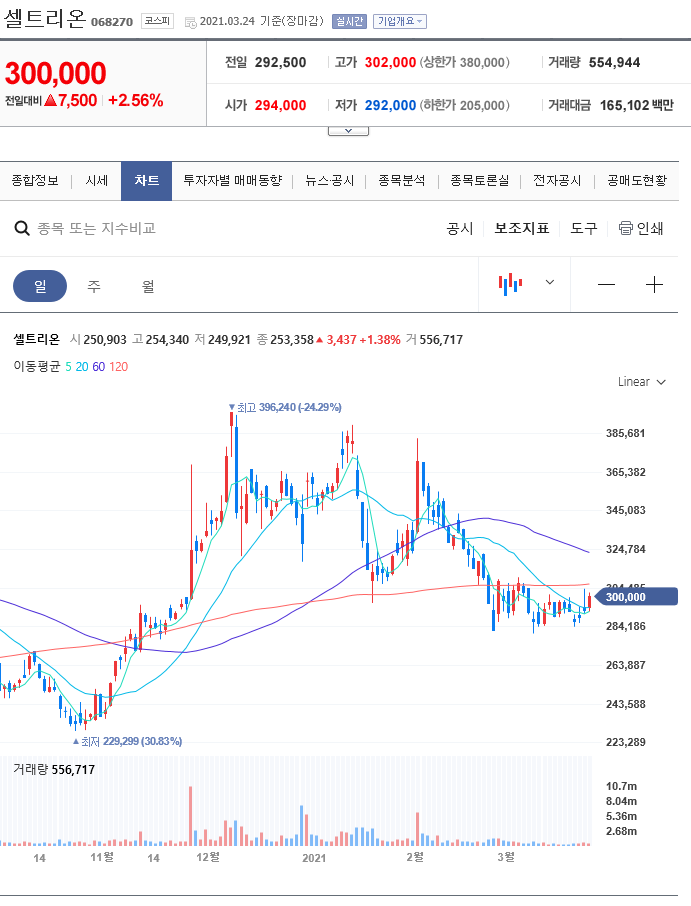The image size is (691, 906).
Task: Click the 셀트리온 stock title
Action: tap(44, 19)
